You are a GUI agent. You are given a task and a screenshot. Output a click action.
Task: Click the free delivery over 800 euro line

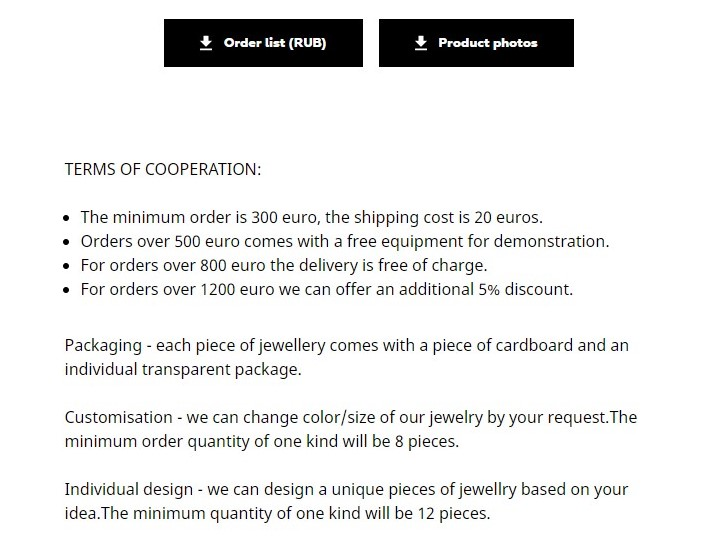click(283, 265)
